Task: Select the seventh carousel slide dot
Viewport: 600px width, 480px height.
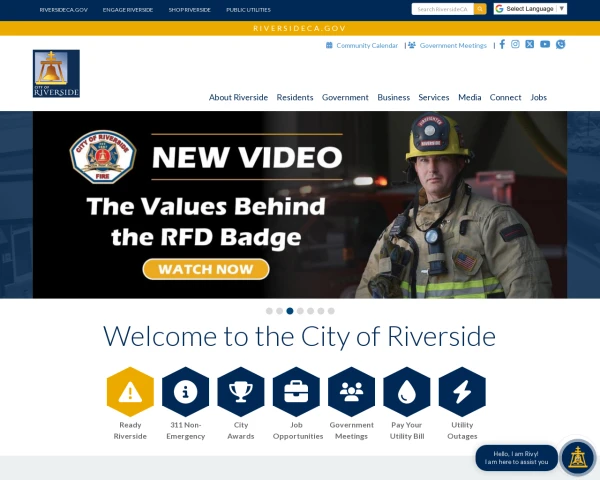Action: coord(331,311)
